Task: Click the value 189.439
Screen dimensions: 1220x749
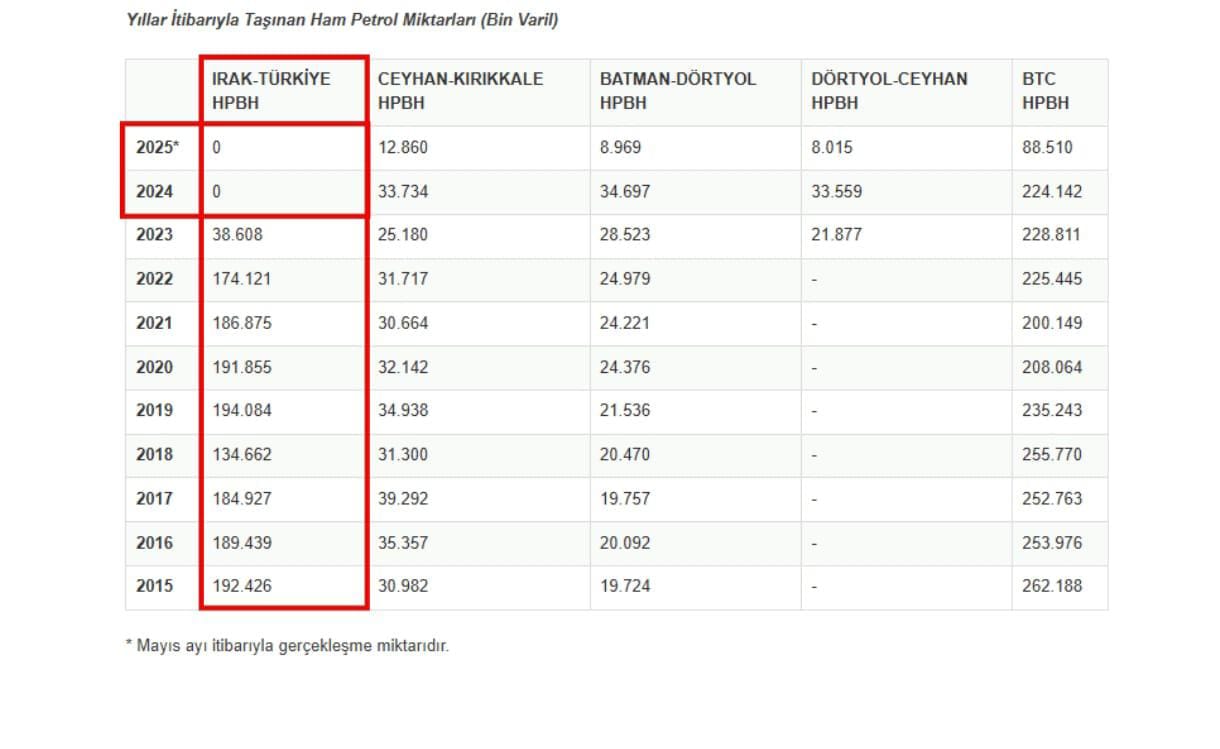Action: click(x=241, y=543)
